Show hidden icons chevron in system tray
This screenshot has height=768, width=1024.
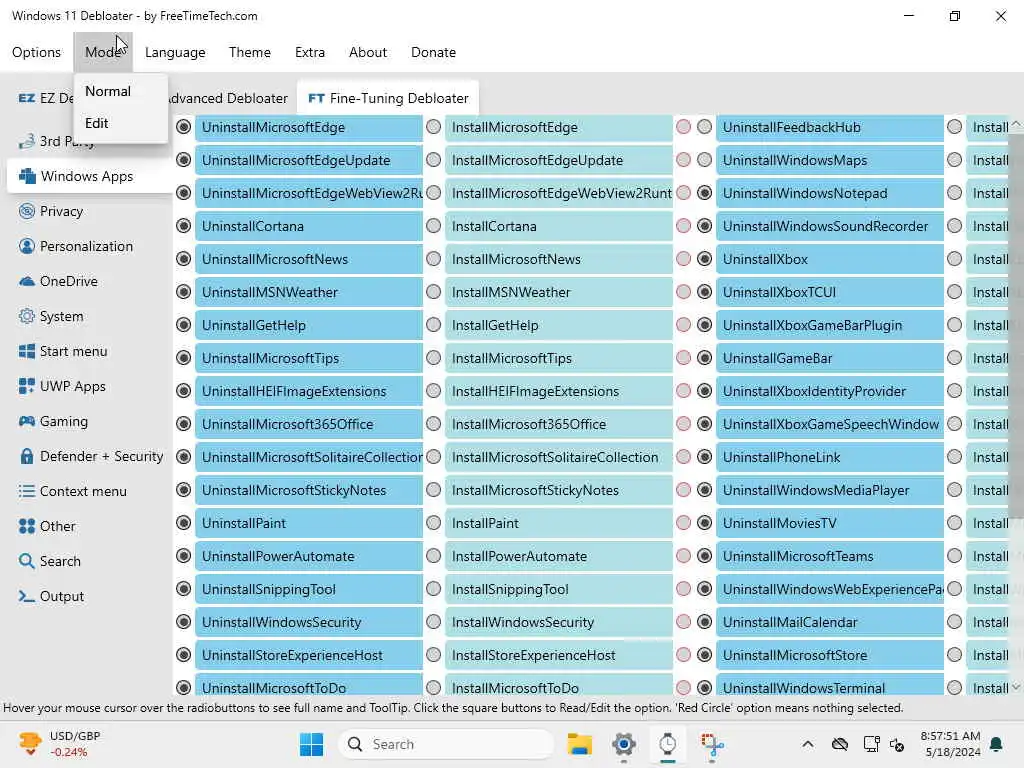[808, 744]
